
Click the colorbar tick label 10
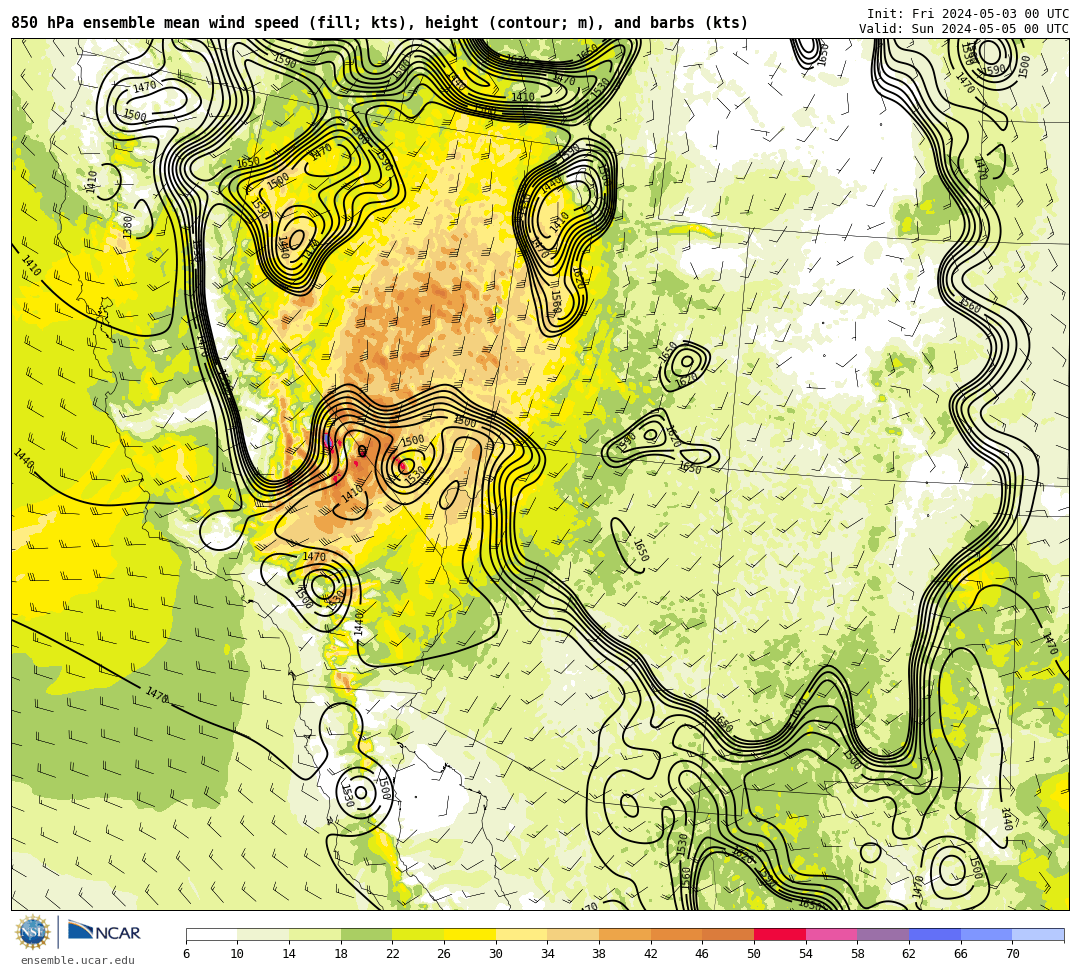pos(238,954)
